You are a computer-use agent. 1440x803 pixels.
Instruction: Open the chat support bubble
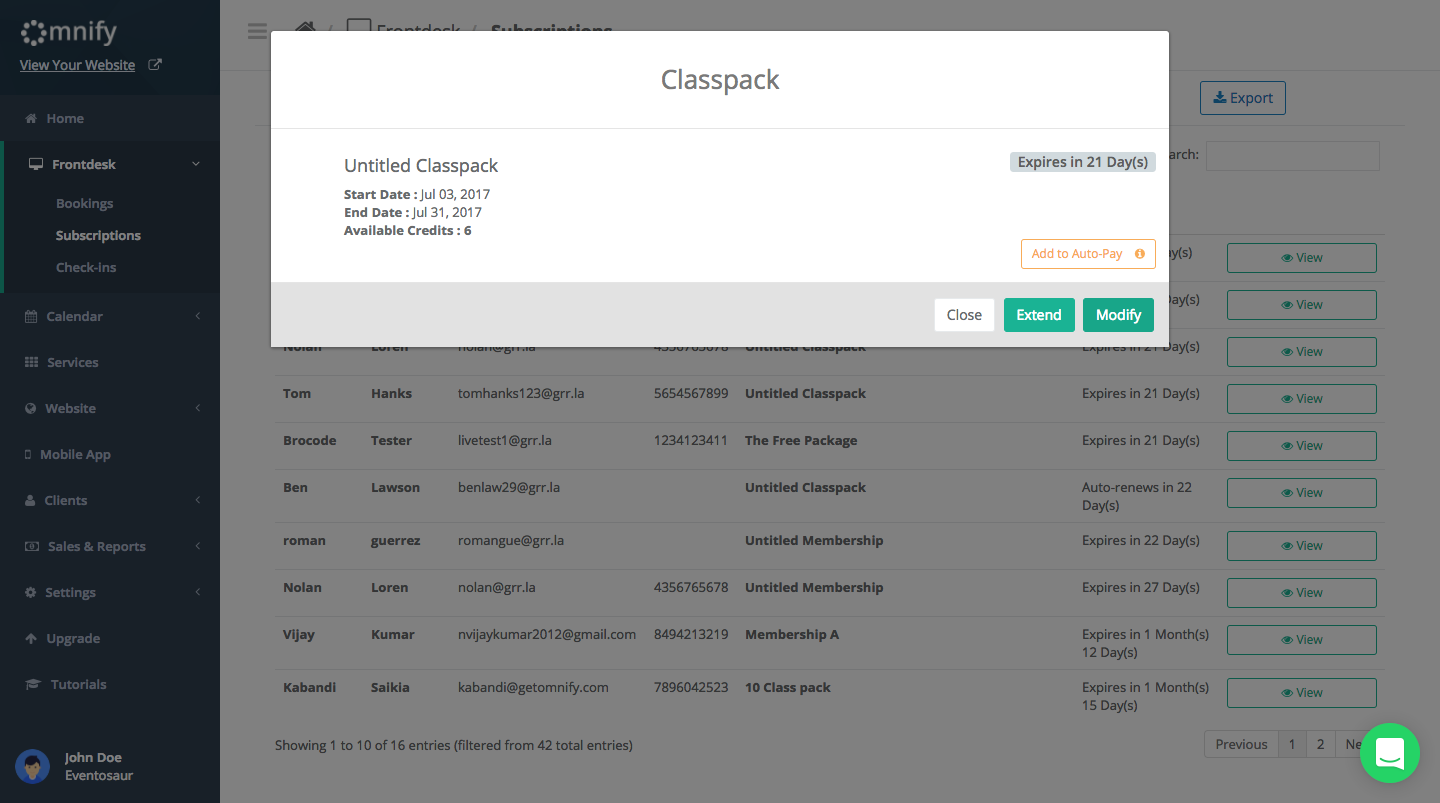pyautogui.click(x=1390, y=753)
